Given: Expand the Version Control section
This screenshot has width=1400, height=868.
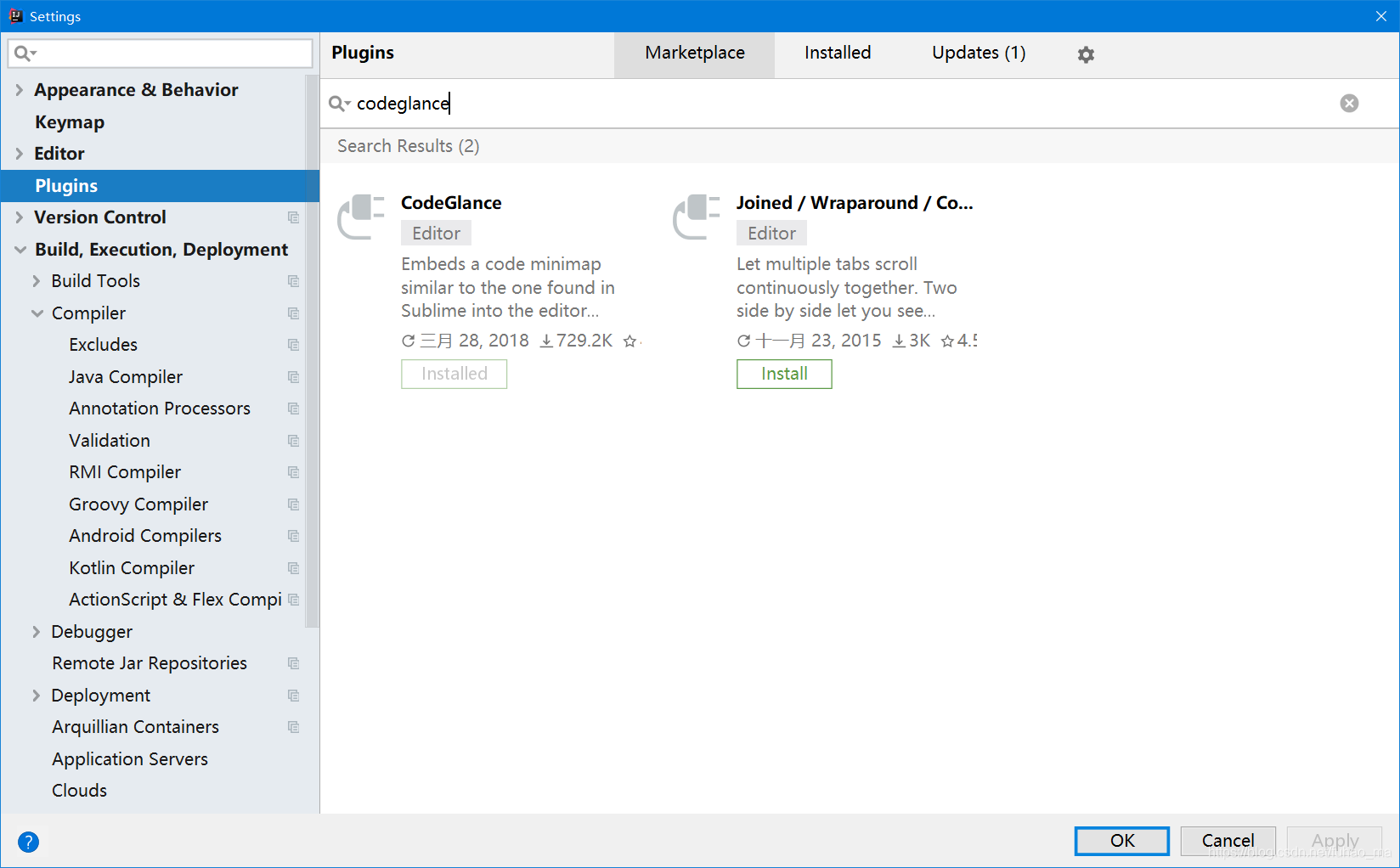Looking at the screenshot, I should point(19,217).
